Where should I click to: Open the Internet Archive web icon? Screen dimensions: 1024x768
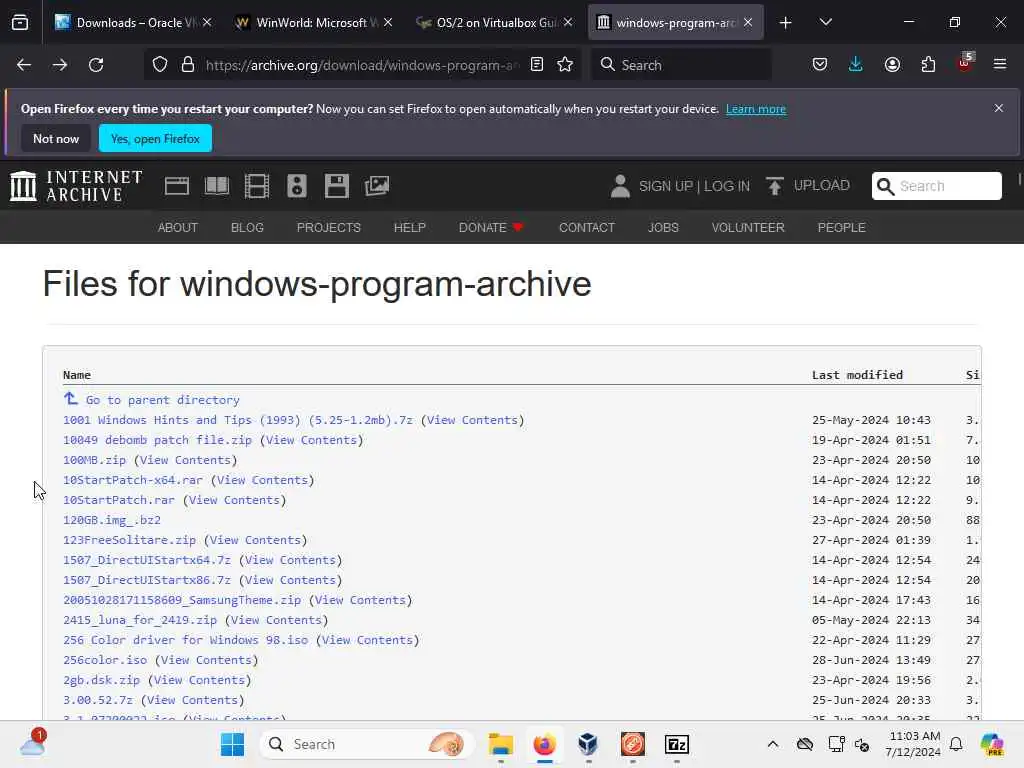pos(177,186)
